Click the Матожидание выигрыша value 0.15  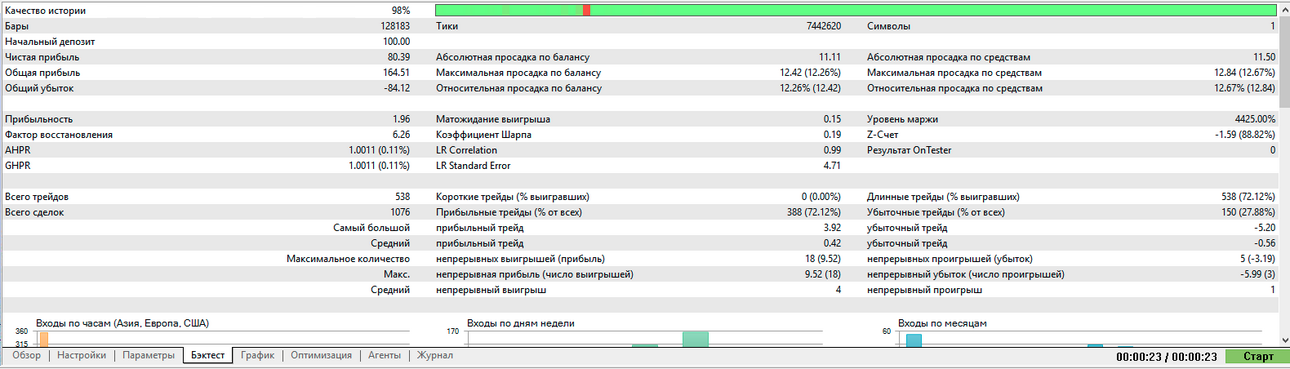pos(831,119)
